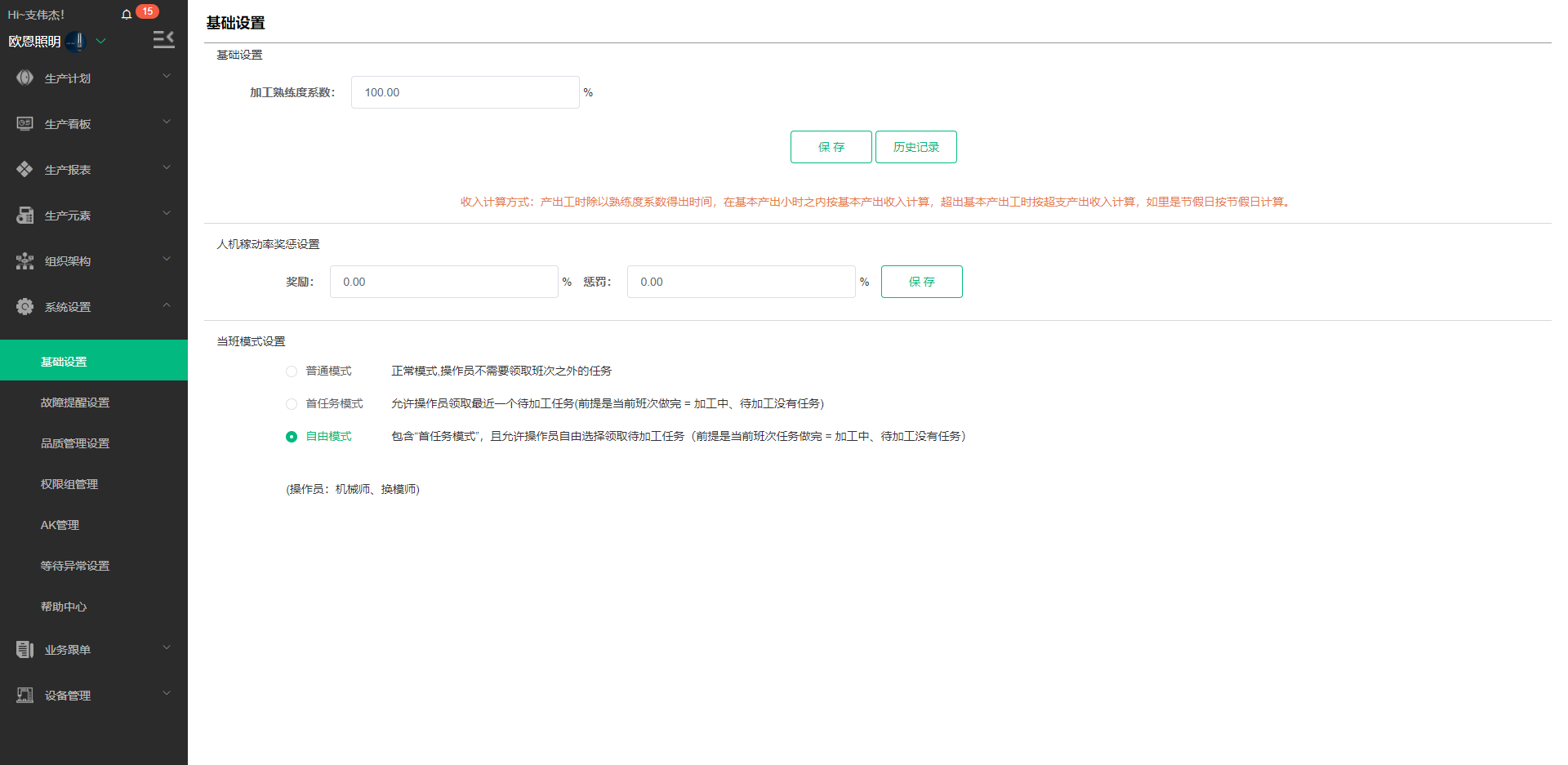Choose the 自由模式 radio button
Screen dimensions: 1568x765
pyautogui.click(x=292, y=437)
